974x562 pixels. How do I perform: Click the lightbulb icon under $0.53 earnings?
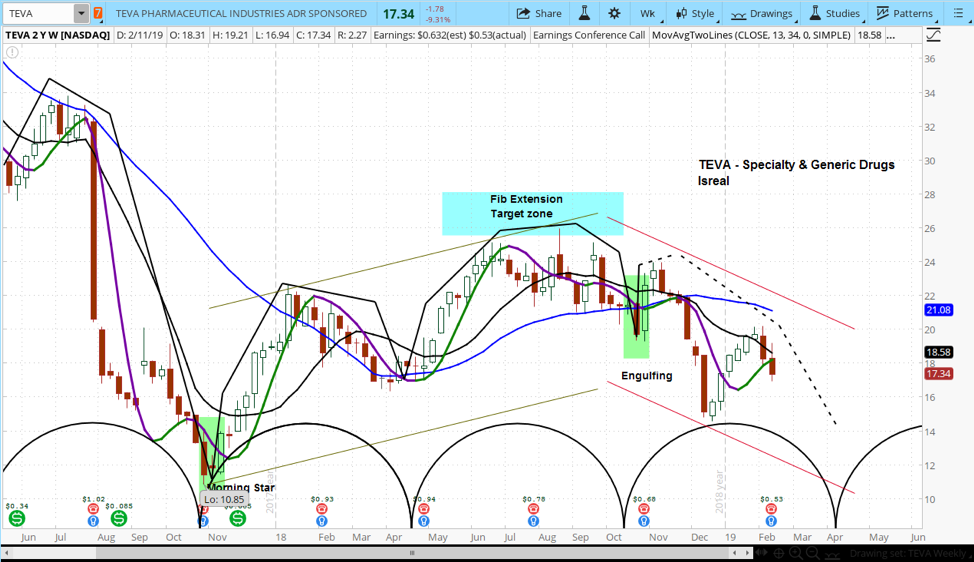[771, 521]
